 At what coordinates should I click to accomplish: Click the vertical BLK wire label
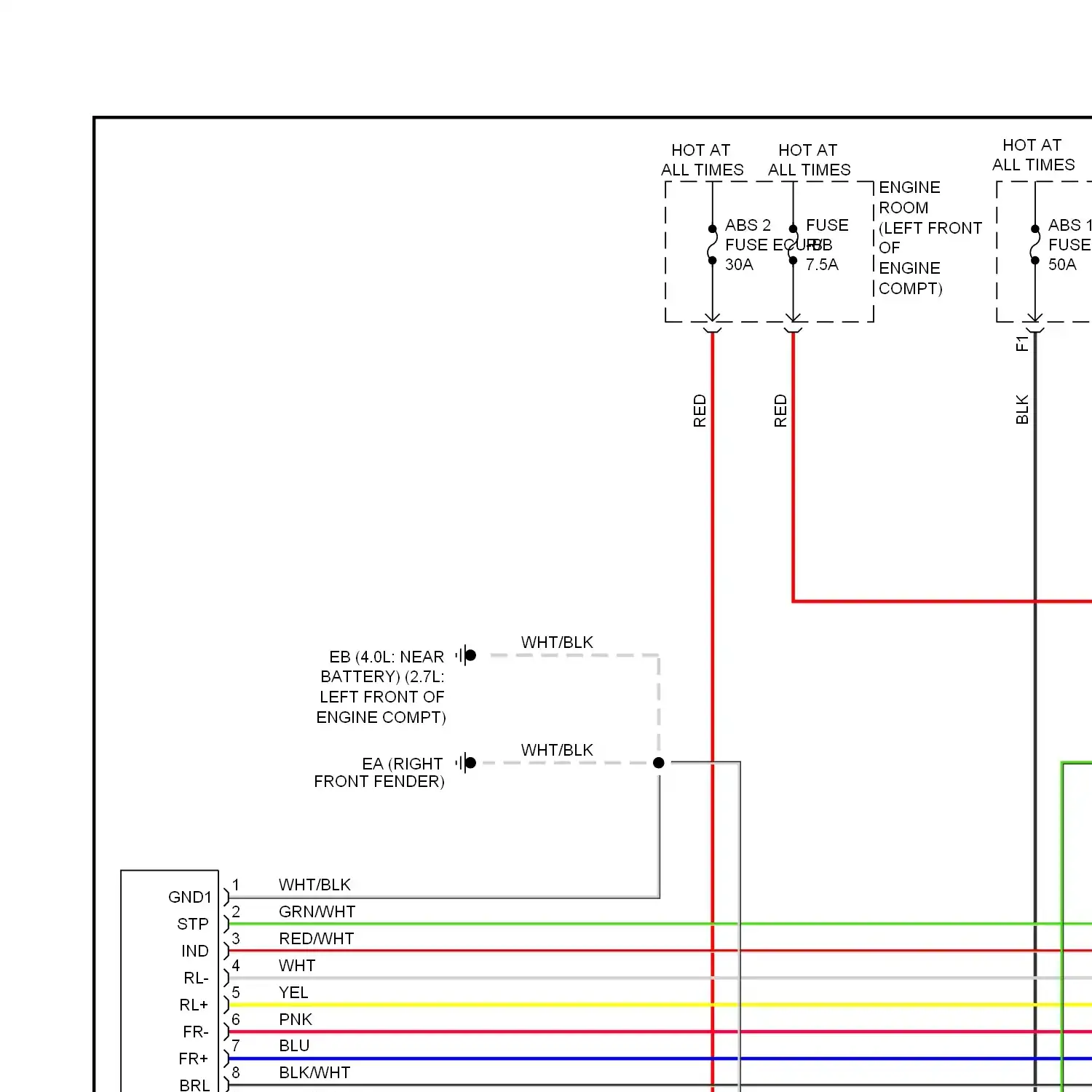point(1022,410)
